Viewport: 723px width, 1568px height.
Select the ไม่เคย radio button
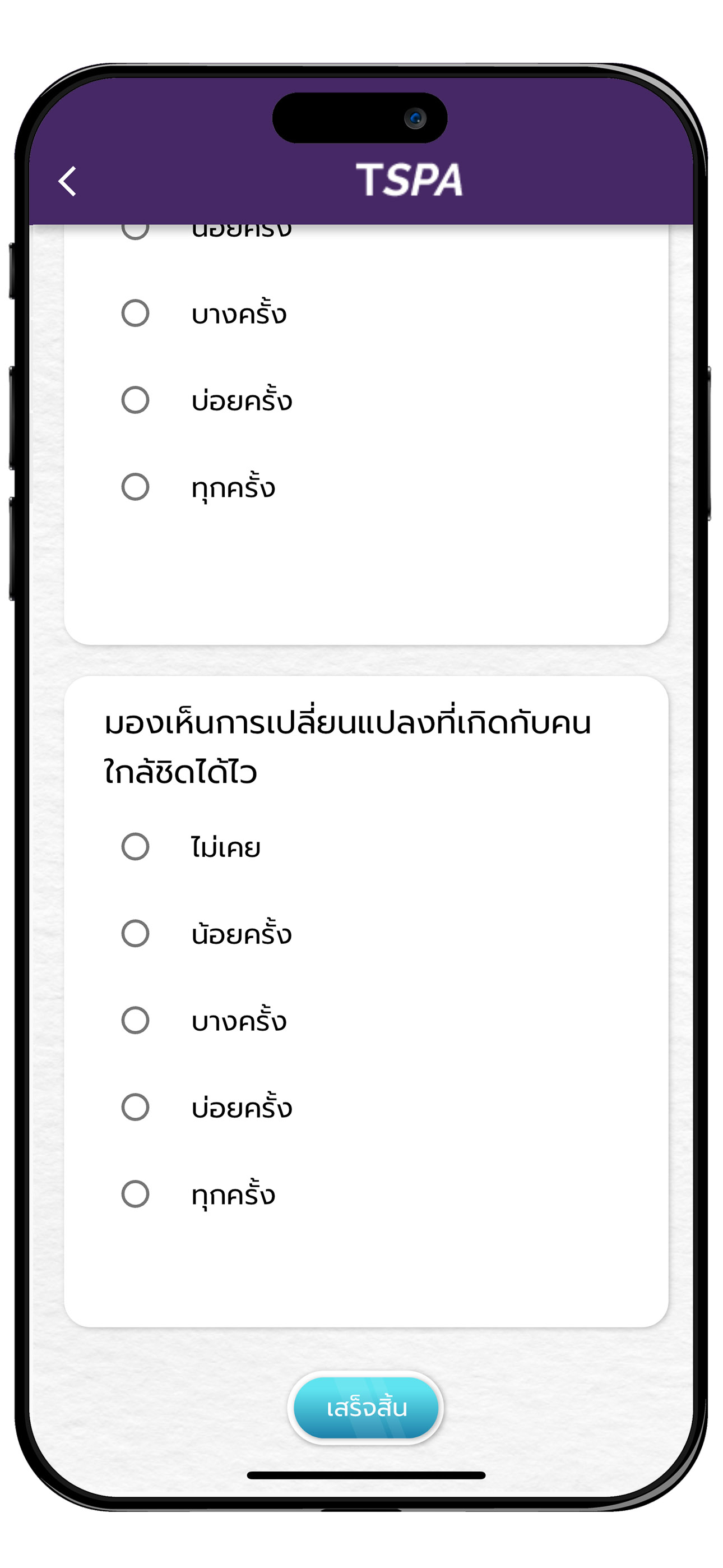coord(135,847)
